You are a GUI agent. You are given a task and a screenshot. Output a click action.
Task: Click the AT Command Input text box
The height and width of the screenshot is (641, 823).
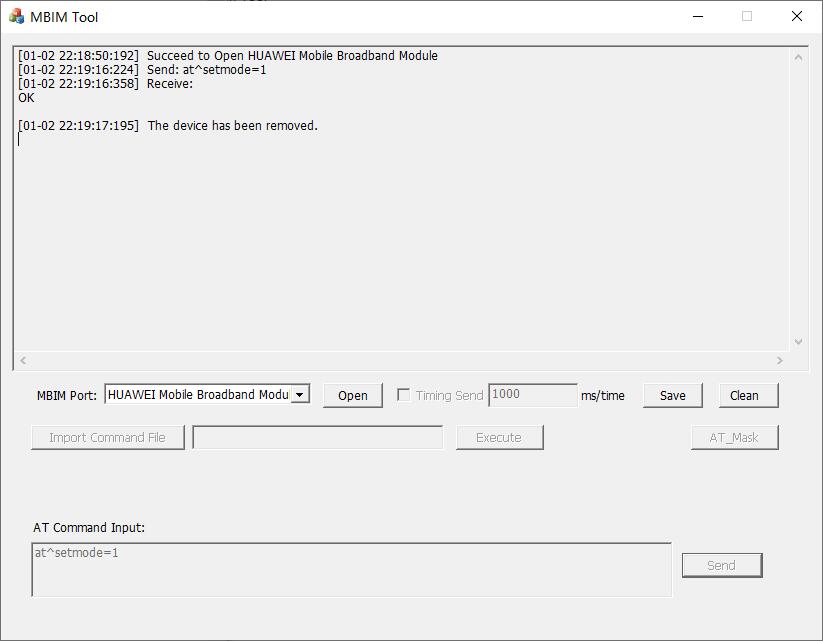pyautogui.click(x=352, y=570)
